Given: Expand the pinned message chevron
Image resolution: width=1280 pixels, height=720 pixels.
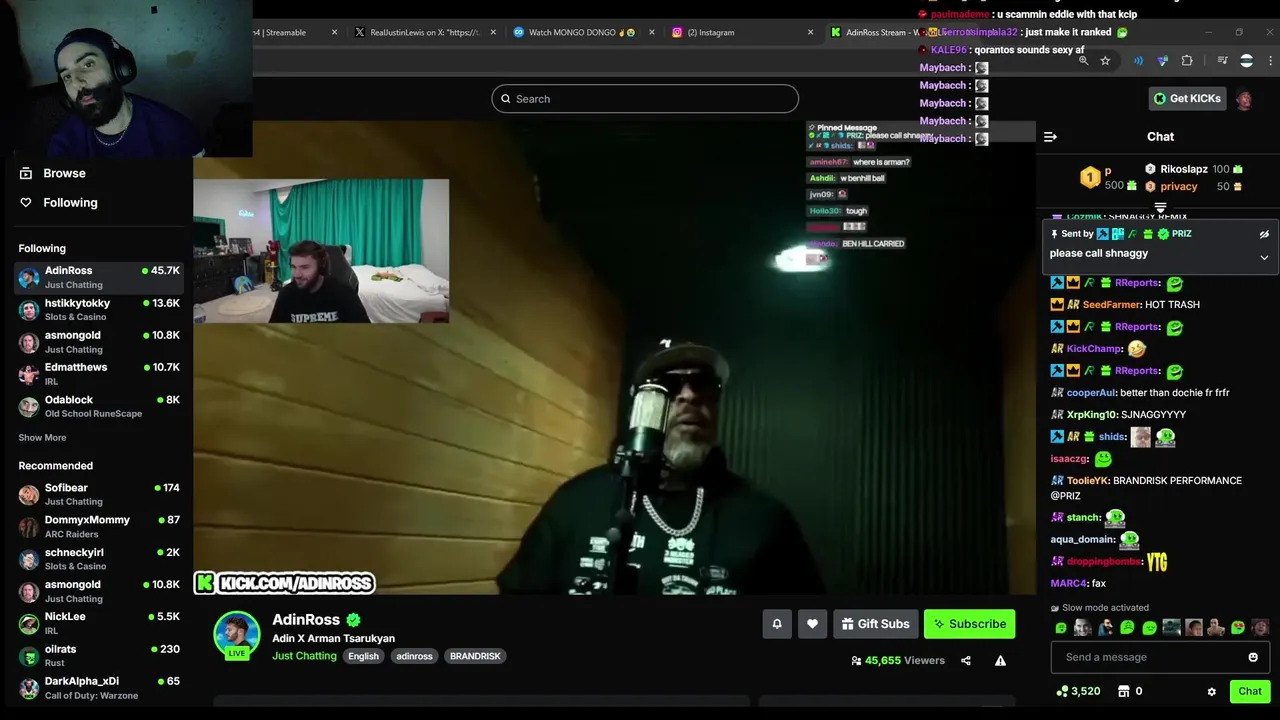Looking at the screenshot, I should point(1264,257).
